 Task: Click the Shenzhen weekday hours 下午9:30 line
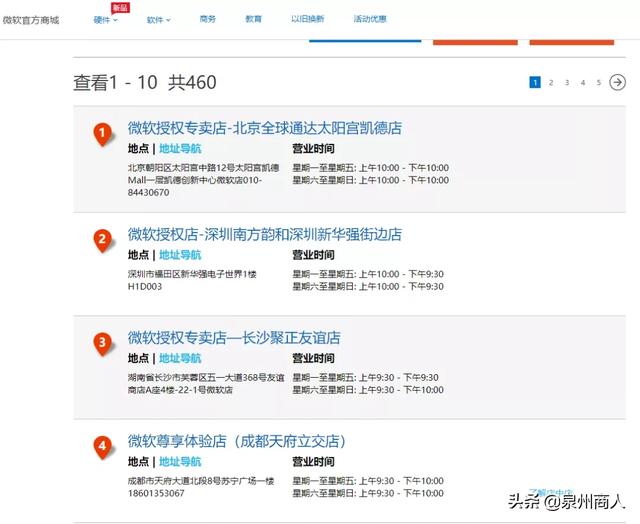tap(368, 274)
